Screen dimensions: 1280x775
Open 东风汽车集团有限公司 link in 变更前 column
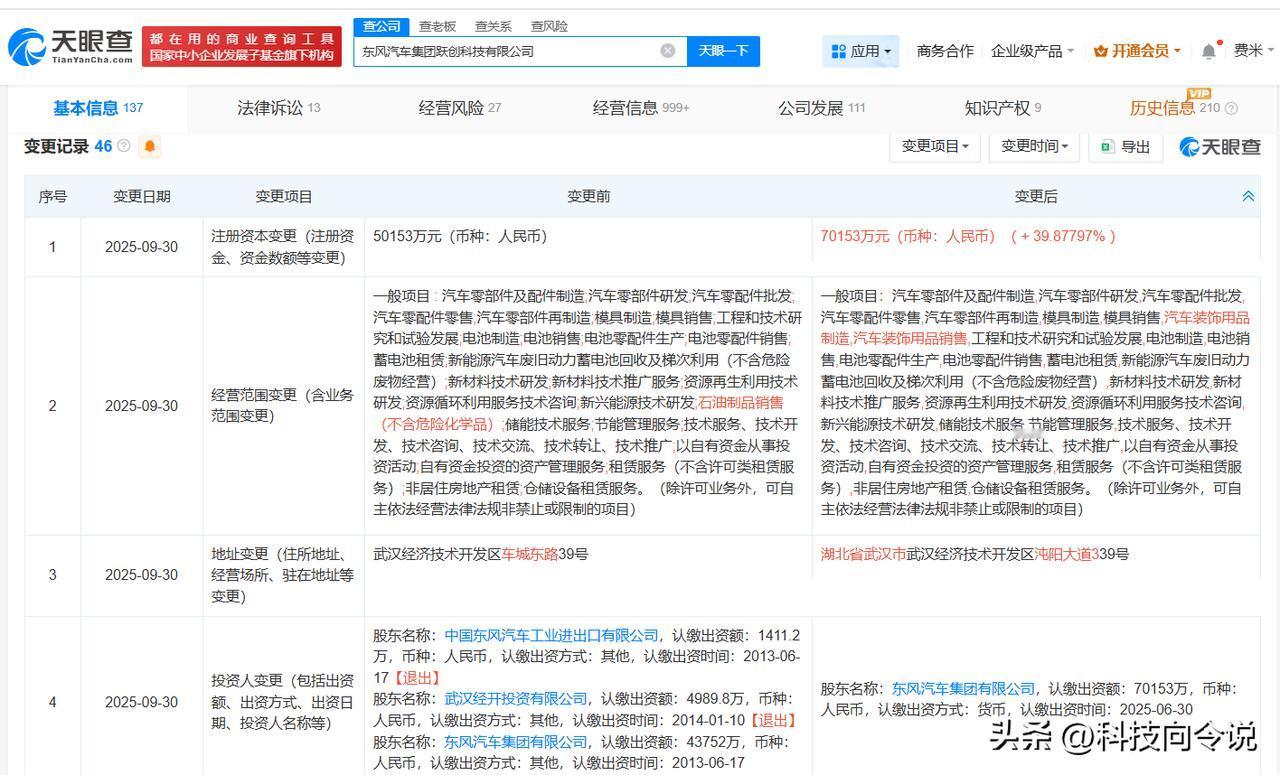(516, 741)
